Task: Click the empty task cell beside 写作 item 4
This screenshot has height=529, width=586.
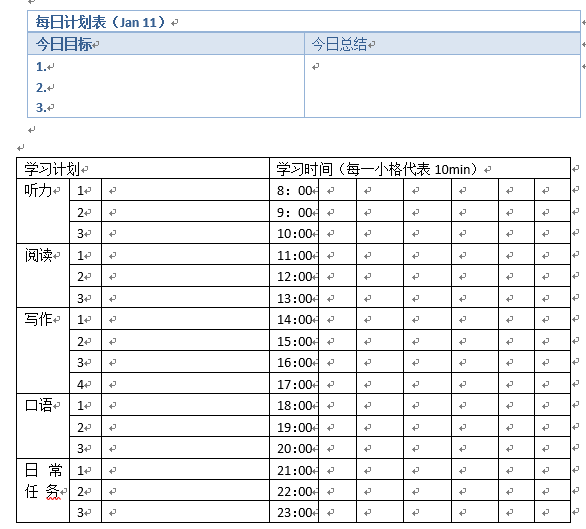Action: [x=185, y=383]
